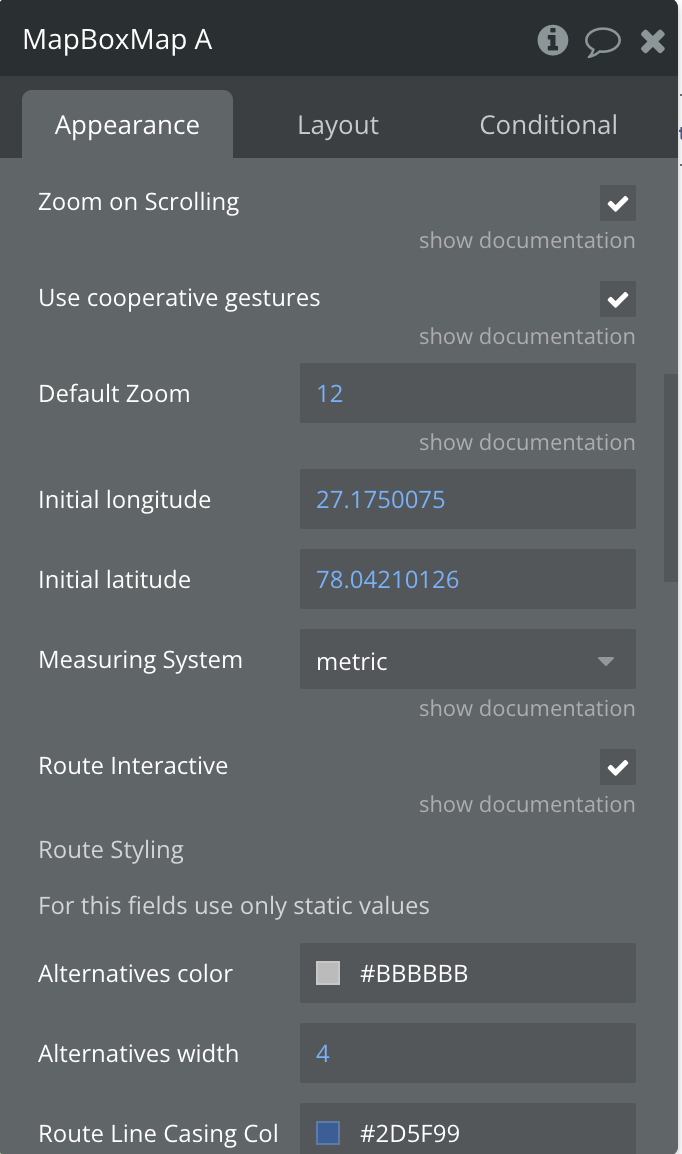Click the Alternatives color gray swatch
This screenshot has width=682, height=1154.
point(328,973)
